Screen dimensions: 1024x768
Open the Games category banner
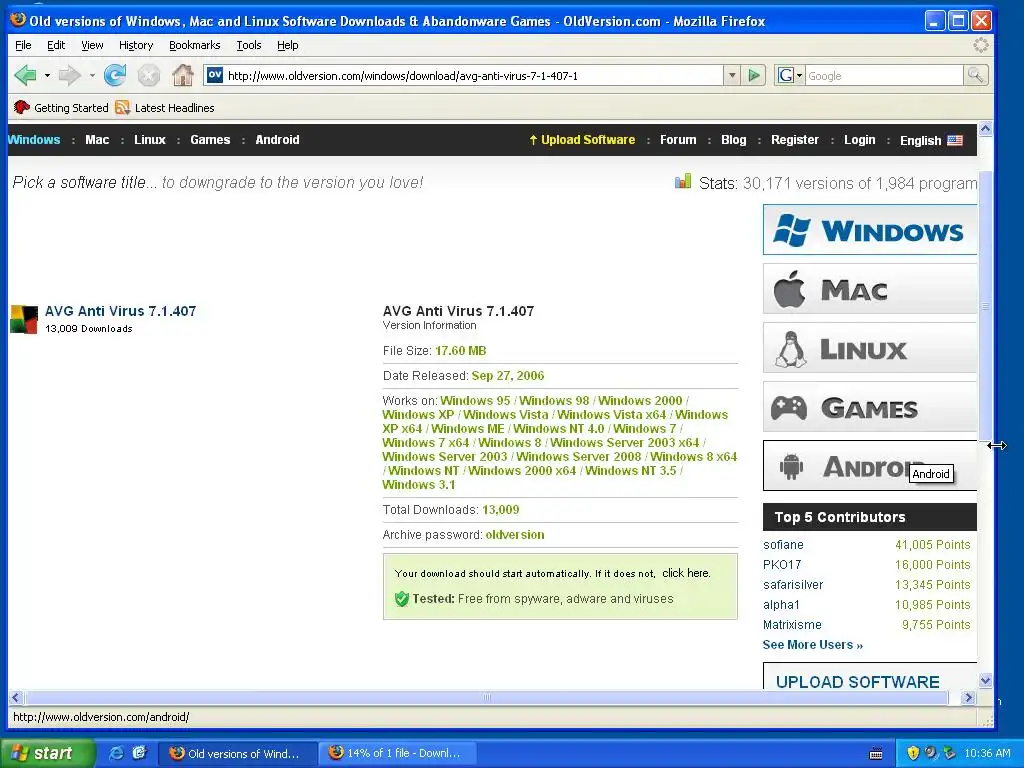(x=870, y=407)
